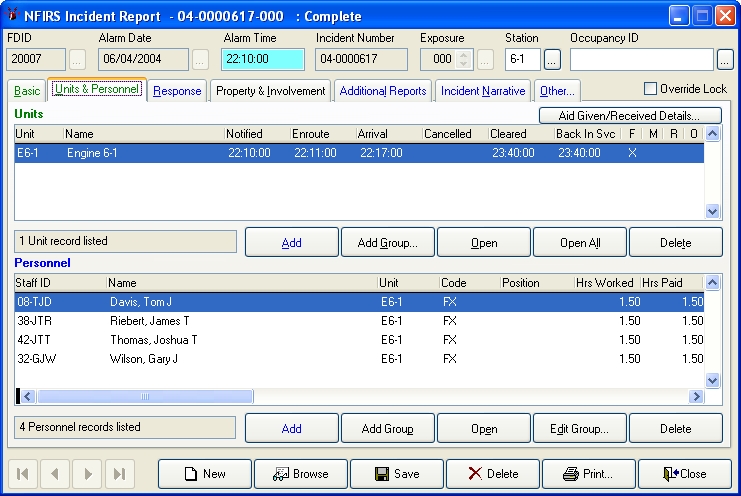This screenshot has height=496, width=741.
Task: Select the Davis, Tom J personnel row
Action: pos(359,302)
